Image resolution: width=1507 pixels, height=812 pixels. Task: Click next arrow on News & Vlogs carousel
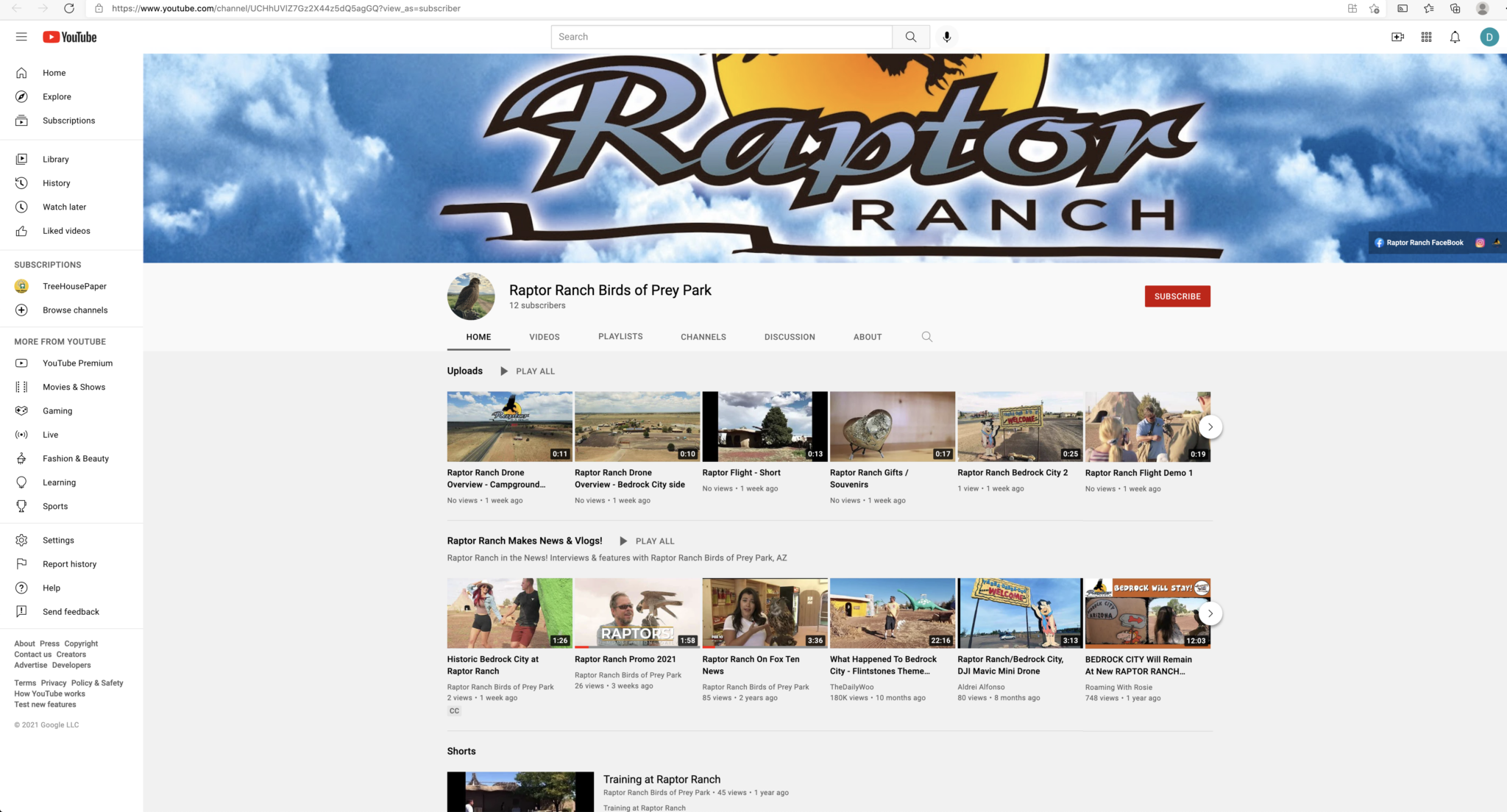tap(1210, 613)
